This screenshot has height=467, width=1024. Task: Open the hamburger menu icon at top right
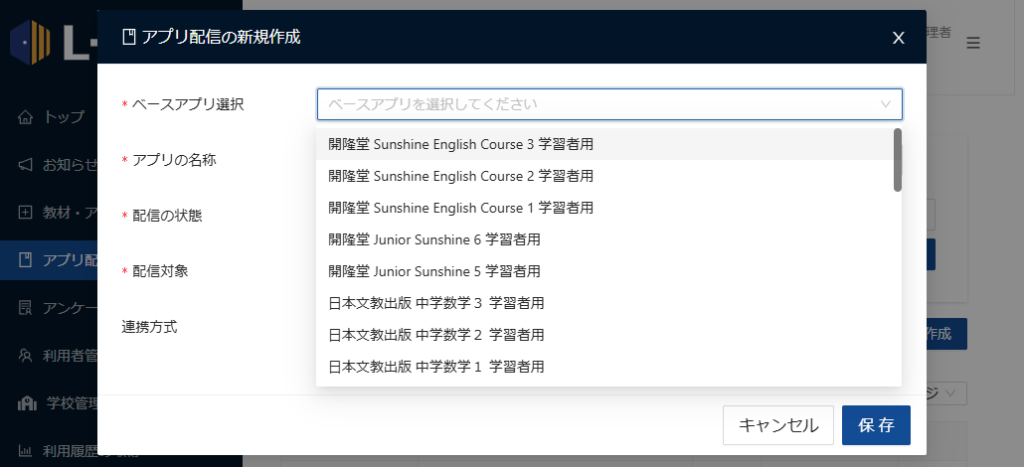[973, 43]
